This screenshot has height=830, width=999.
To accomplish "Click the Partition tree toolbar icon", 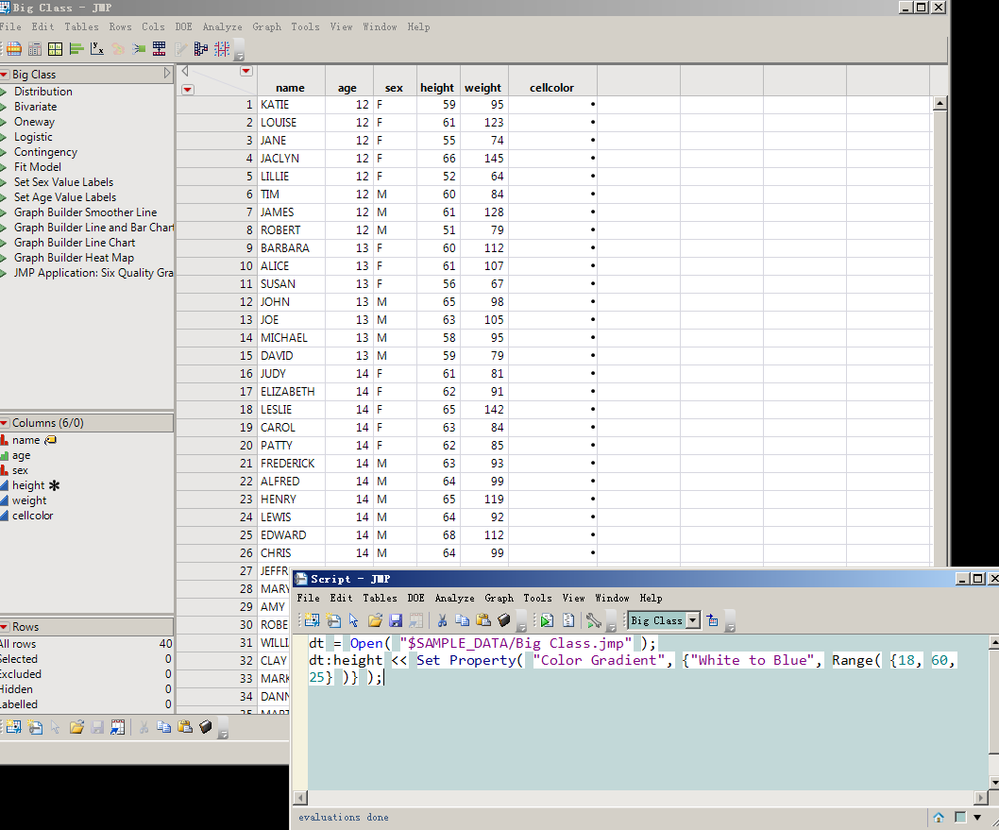I will (x=201, y=49).
